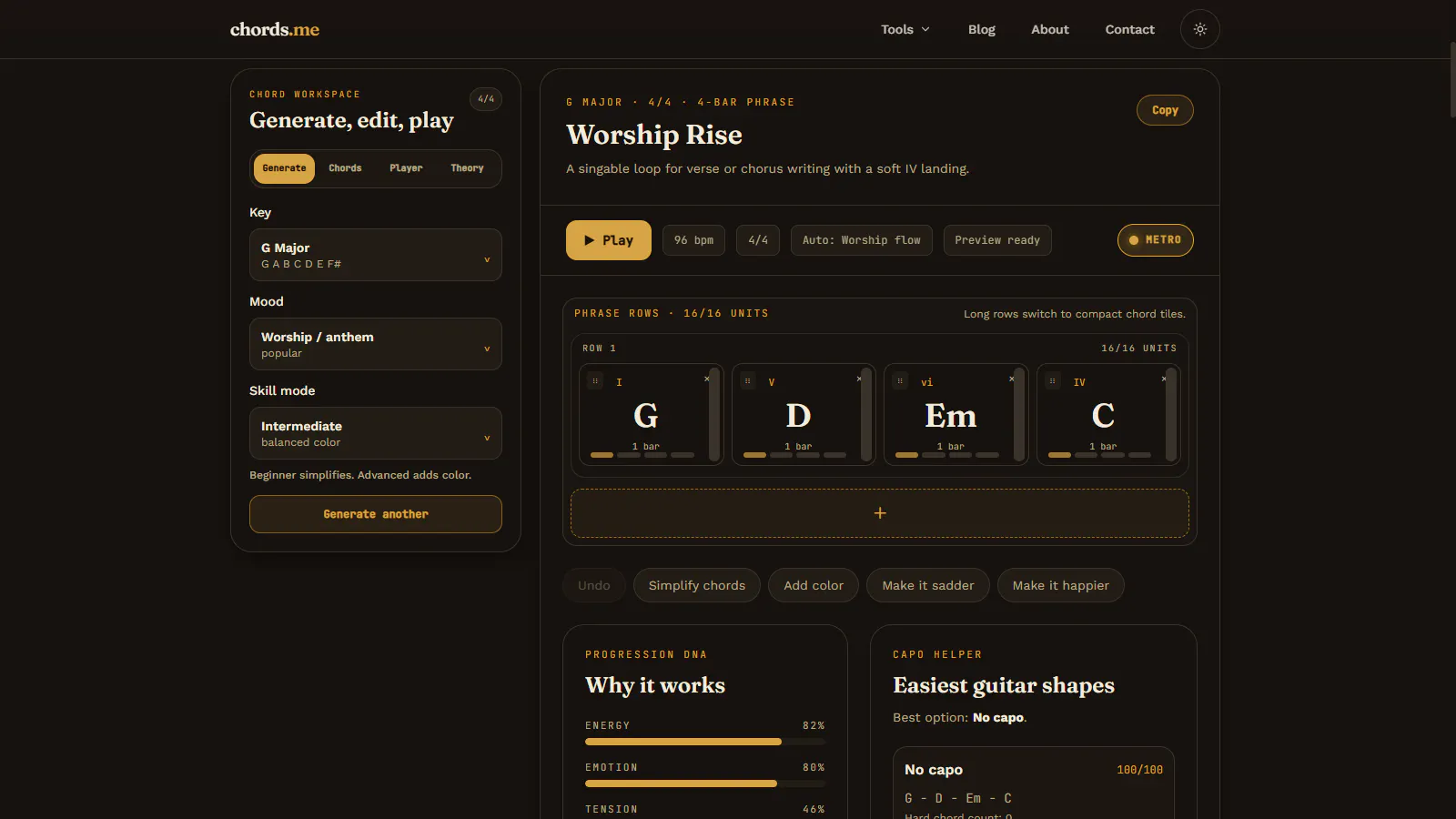Copy the Worship Rise progression

tap(1165, 110)
